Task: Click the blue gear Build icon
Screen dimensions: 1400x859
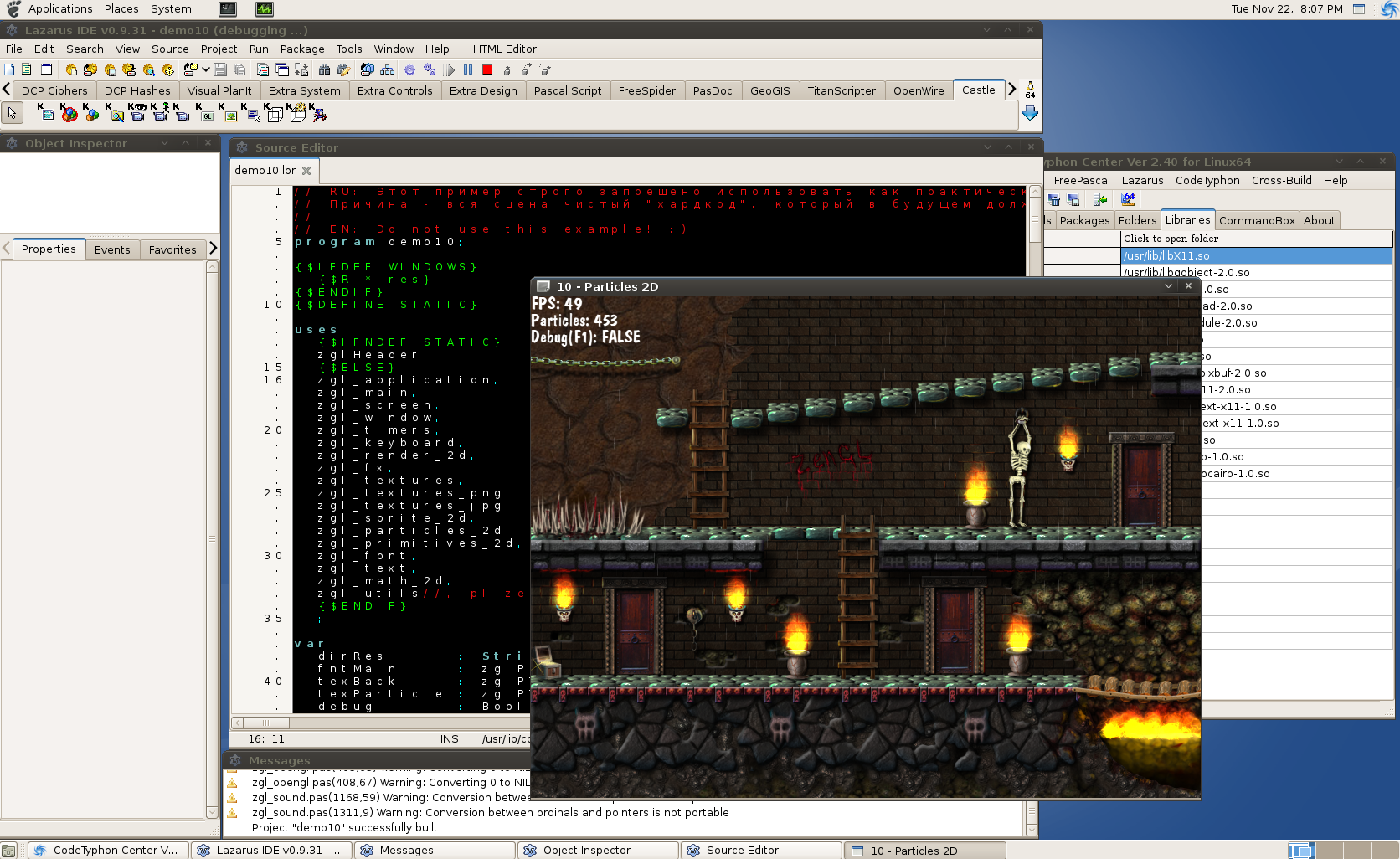Action: tap(409, 69)
